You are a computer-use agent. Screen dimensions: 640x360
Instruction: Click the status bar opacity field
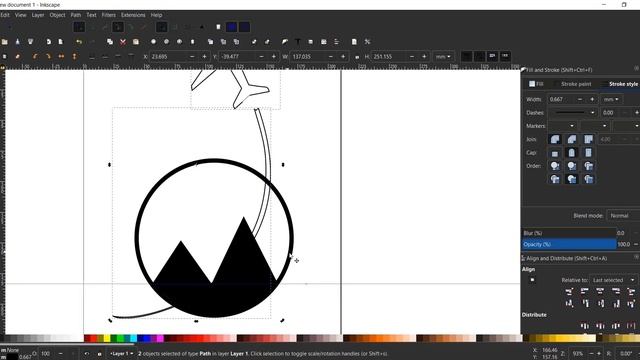pyautogui.click(x=45, y=353)
